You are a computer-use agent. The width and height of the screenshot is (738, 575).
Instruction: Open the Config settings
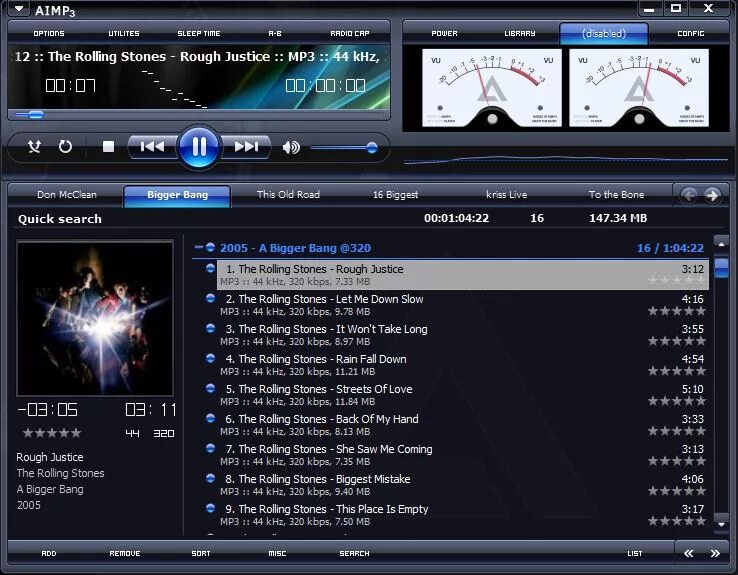pos(690,33)
